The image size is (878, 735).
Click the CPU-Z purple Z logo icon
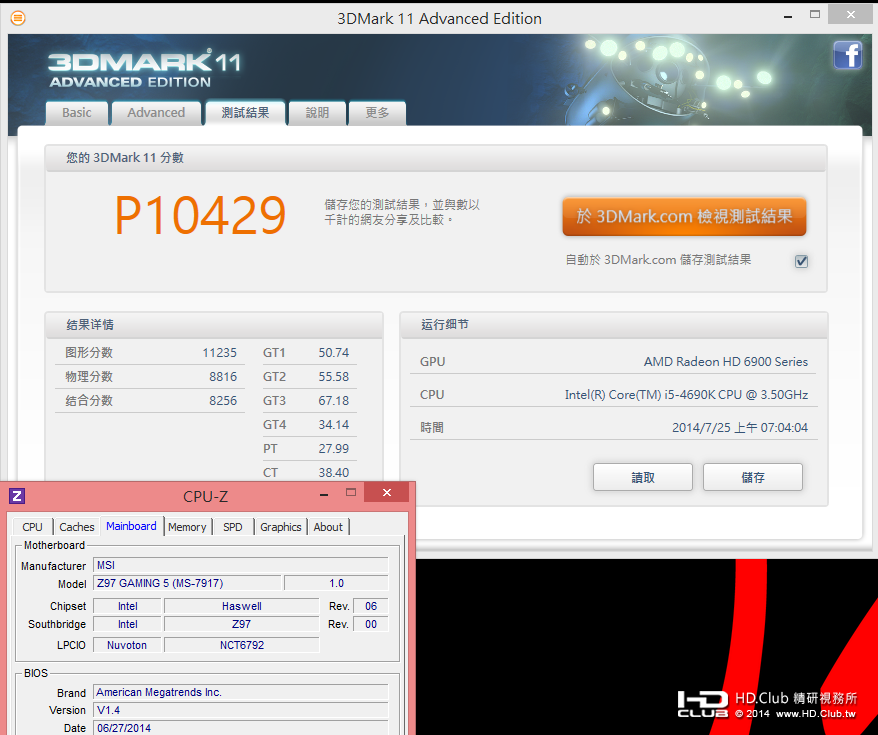(x=17, y=495)
